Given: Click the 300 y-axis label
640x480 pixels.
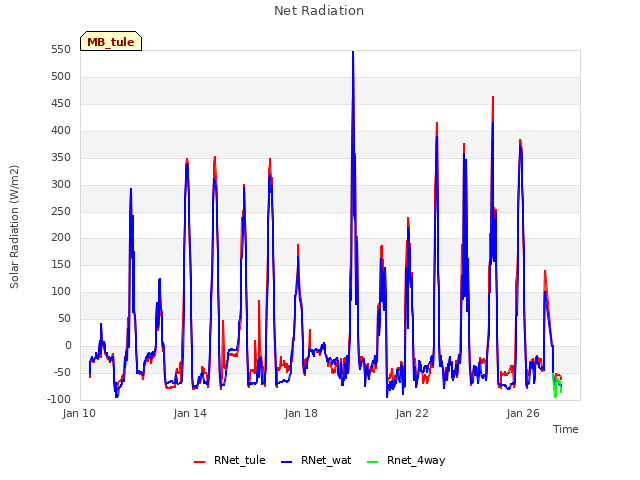Looking at the screenshot, I should click(x=61, y=184).
